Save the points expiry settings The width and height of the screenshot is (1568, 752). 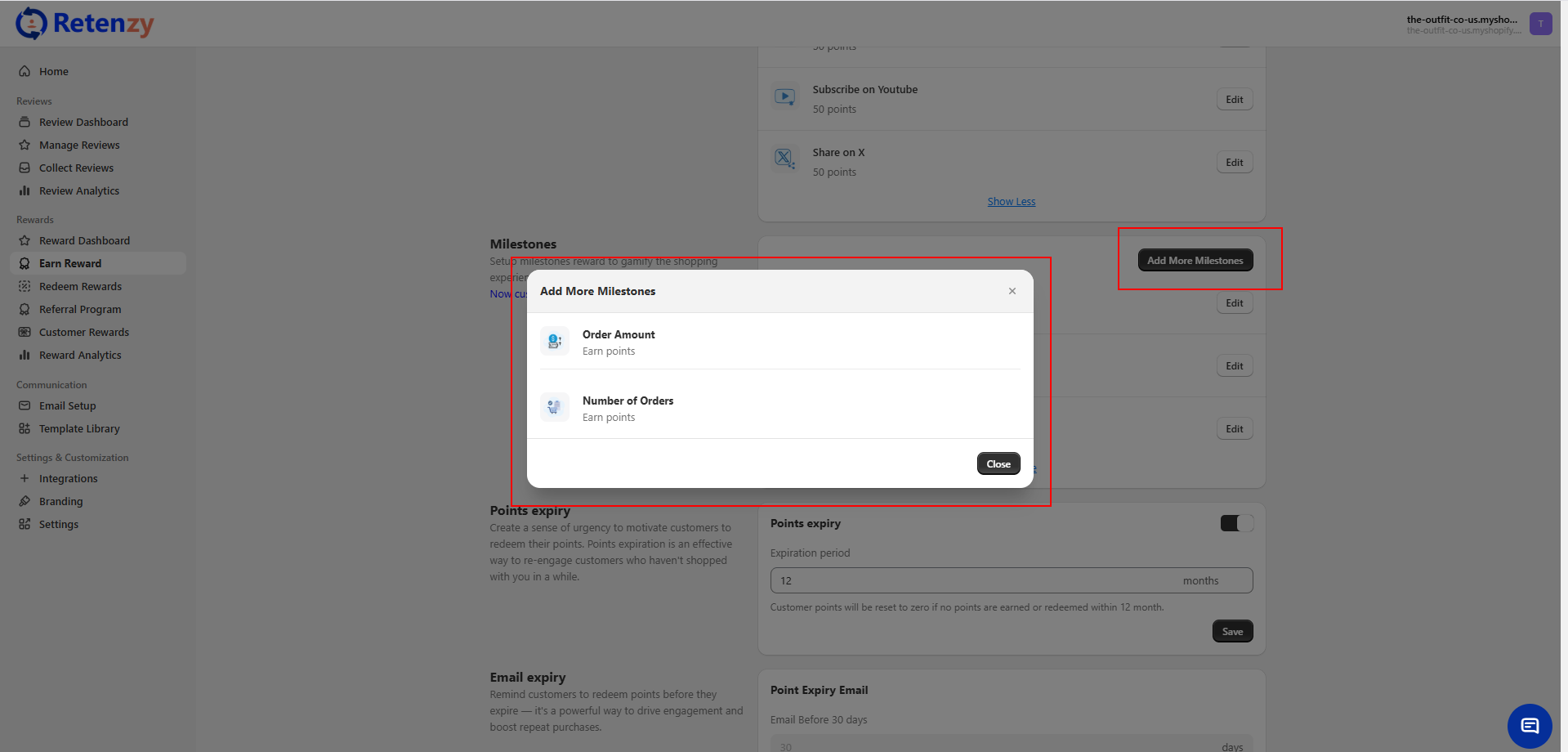pos(1232,631)
